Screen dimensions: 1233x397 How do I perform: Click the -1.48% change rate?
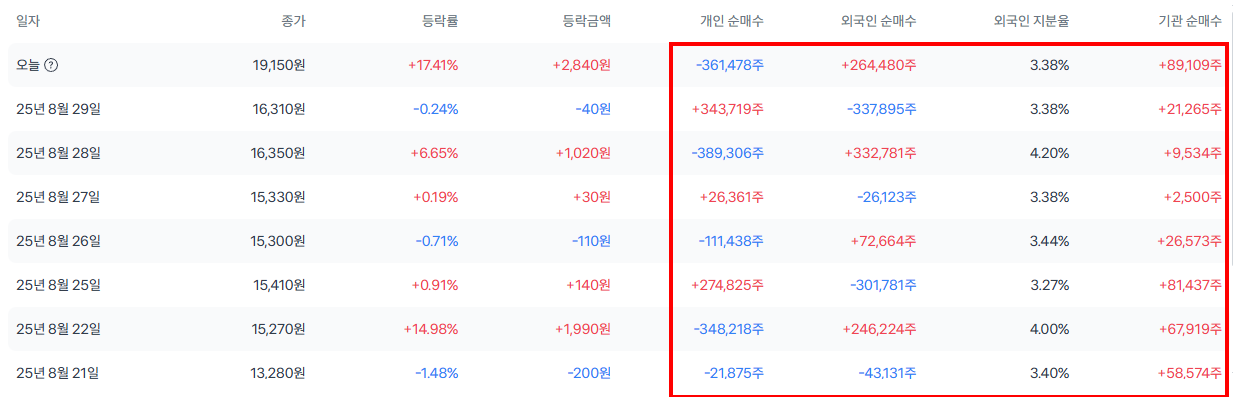(437, 373)
